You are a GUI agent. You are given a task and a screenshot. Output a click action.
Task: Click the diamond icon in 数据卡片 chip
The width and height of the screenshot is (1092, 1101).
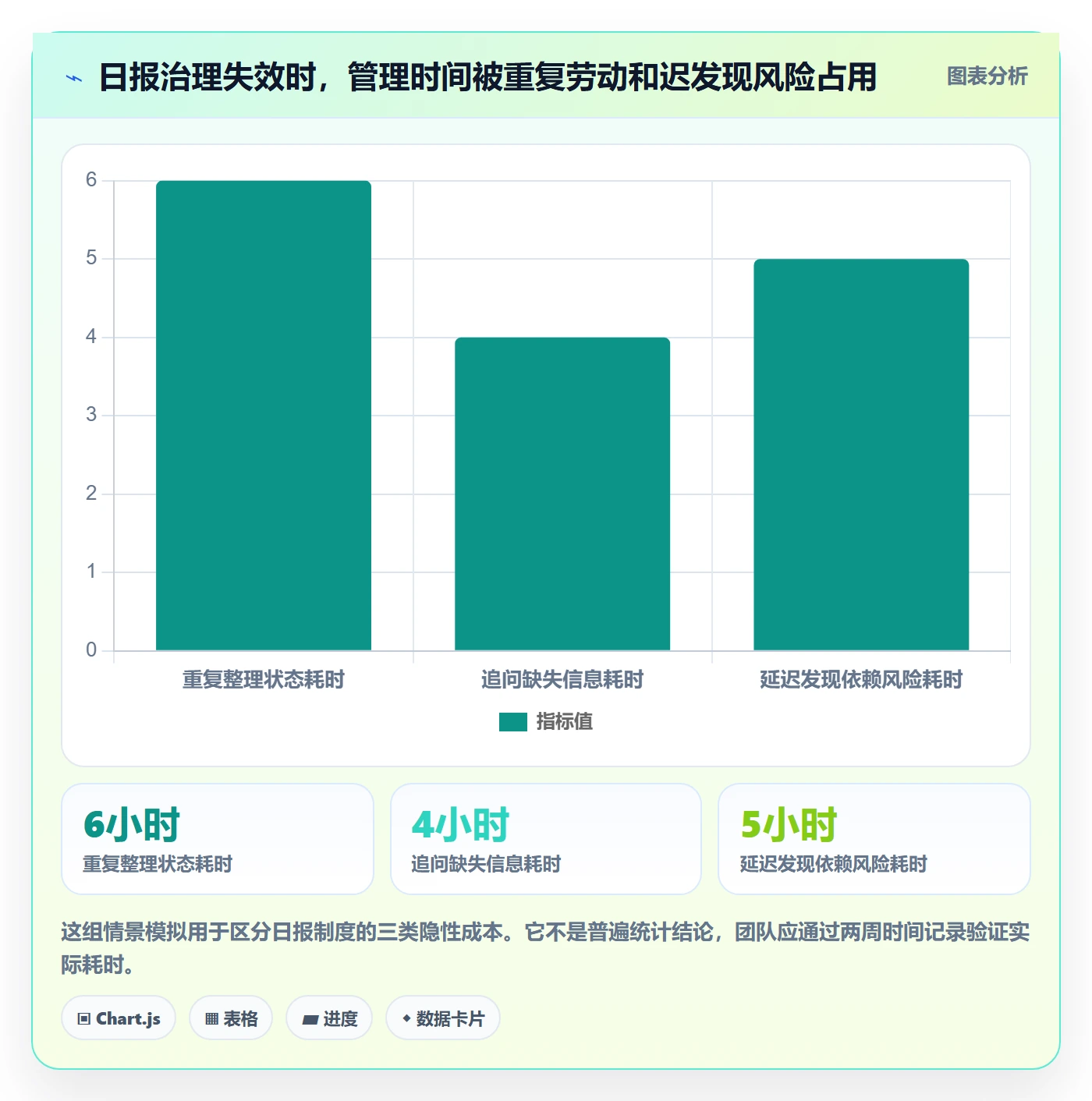(406, 1018)
